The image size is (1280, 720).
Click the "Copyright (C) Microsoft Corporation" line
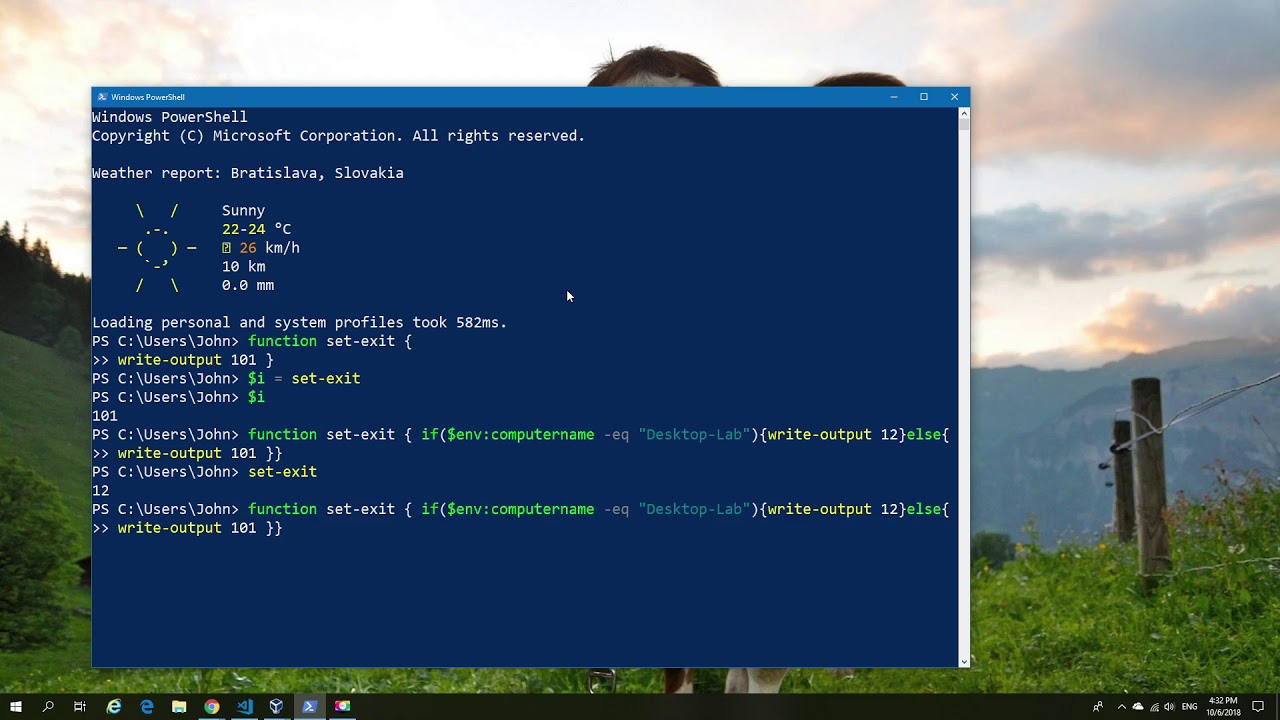coord(338,136)
